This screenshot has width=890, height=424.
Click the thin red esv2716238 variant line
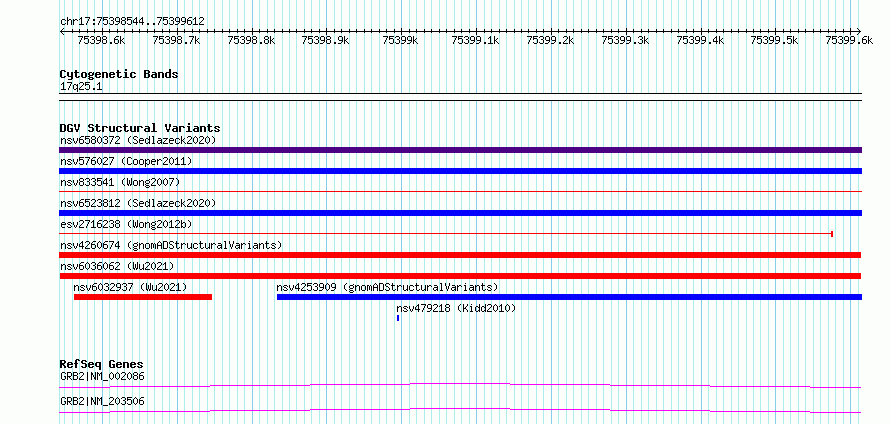[446, 234]
